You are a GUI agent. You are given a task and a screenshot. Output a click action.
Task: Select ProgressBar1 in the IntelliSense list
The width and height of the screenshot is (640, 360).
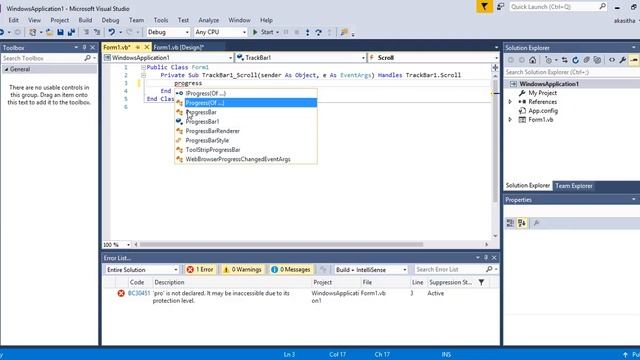click(x=246, y=122)
